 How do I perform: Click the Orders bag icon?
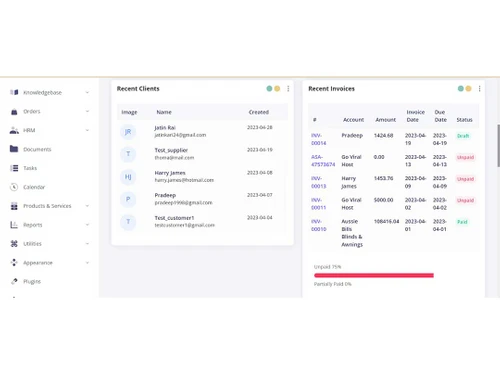coord(14,111)
